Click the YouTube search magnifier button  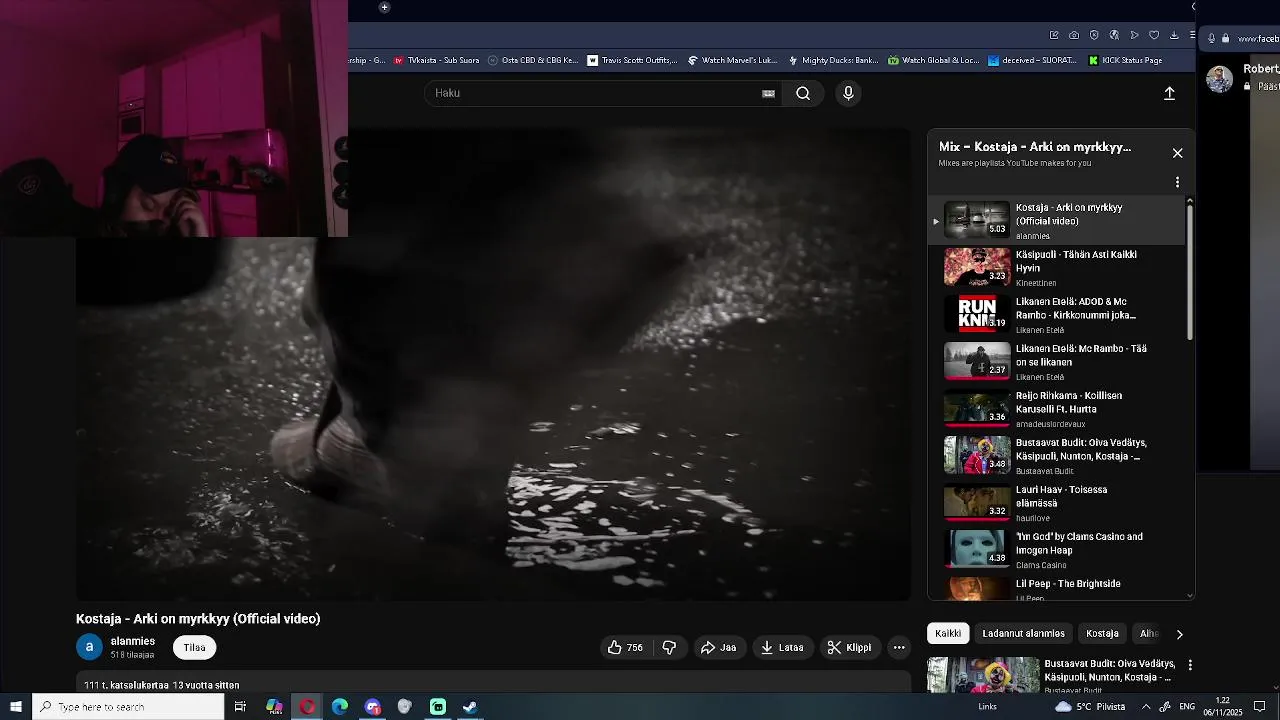803,93
